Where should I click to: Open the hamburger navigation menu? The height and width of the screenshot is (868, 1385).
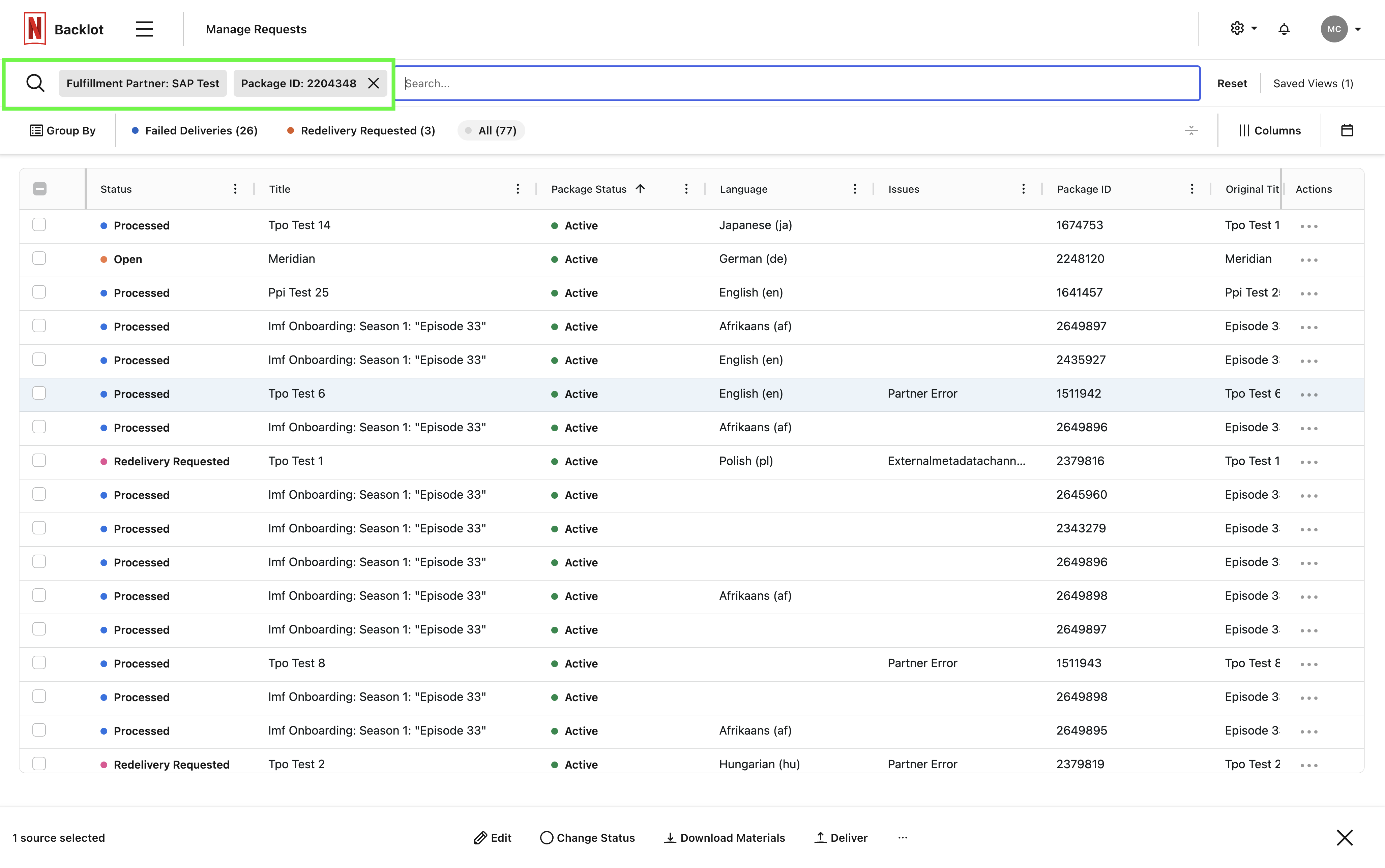144,29
